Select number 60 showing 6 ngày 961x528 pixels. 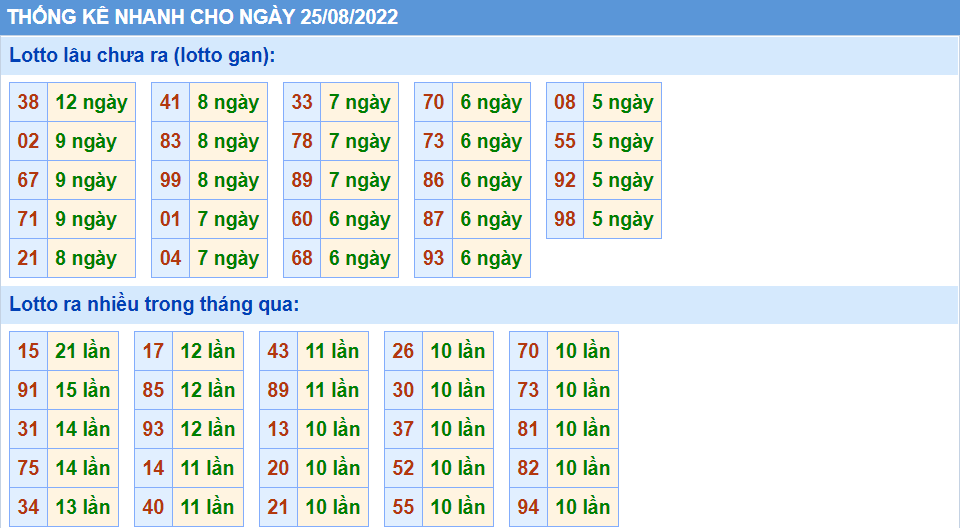pyautogui.click(x=302, y=219)
